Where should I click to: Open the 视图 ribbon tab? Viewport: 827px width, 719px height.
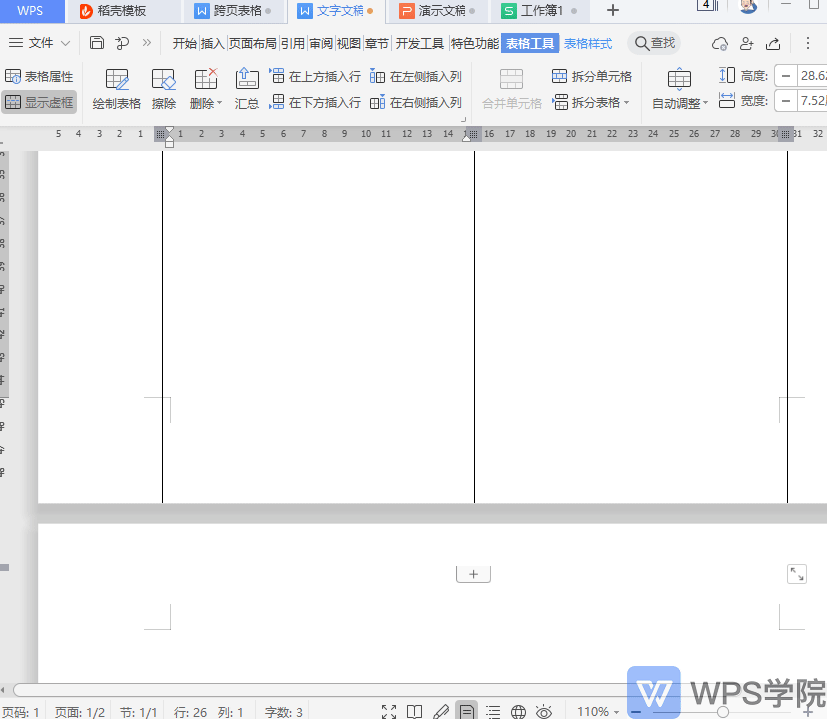coord(349,43)
